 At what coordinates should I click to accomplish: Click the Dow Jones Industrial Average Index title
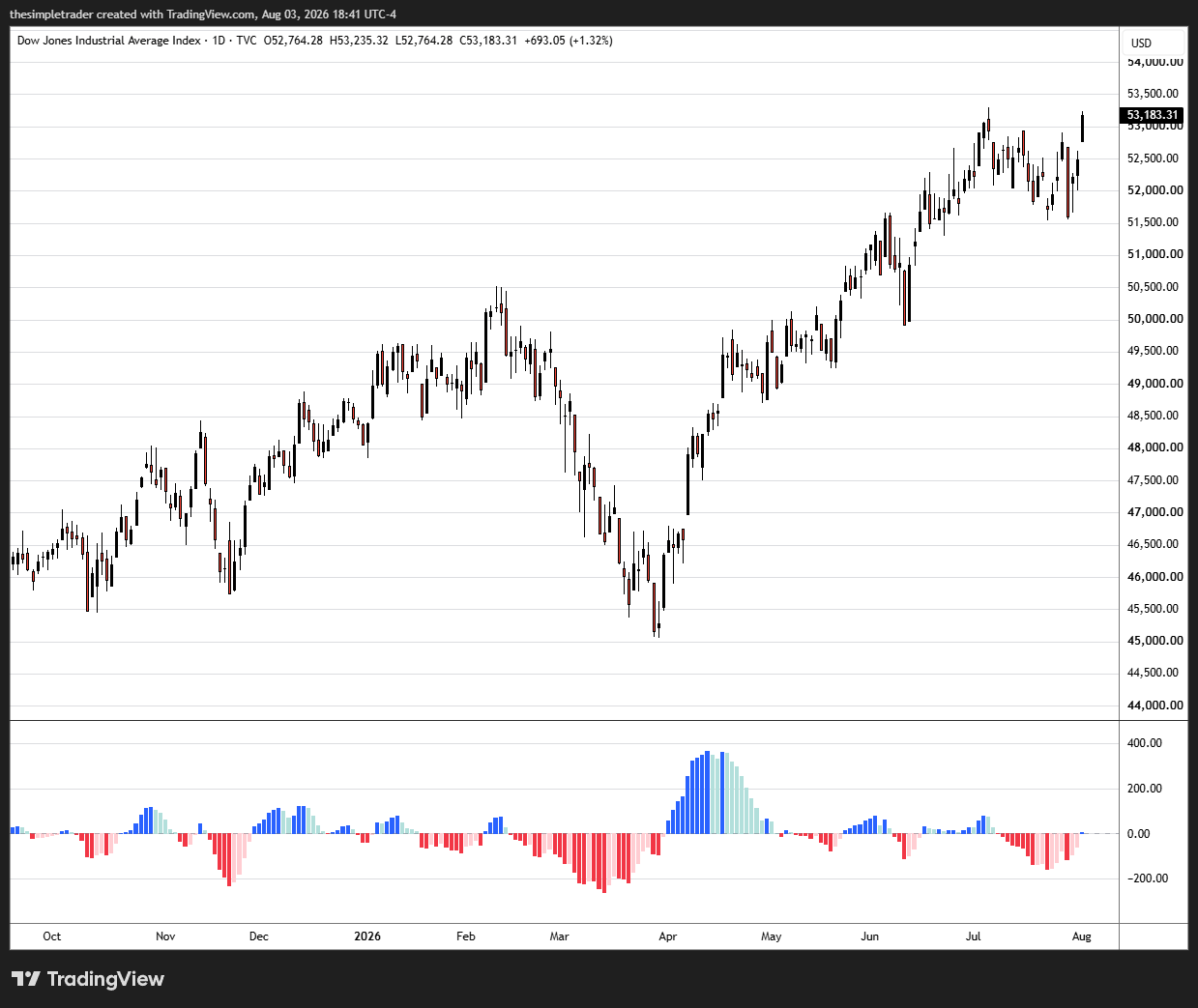click(x=109, y=41)
